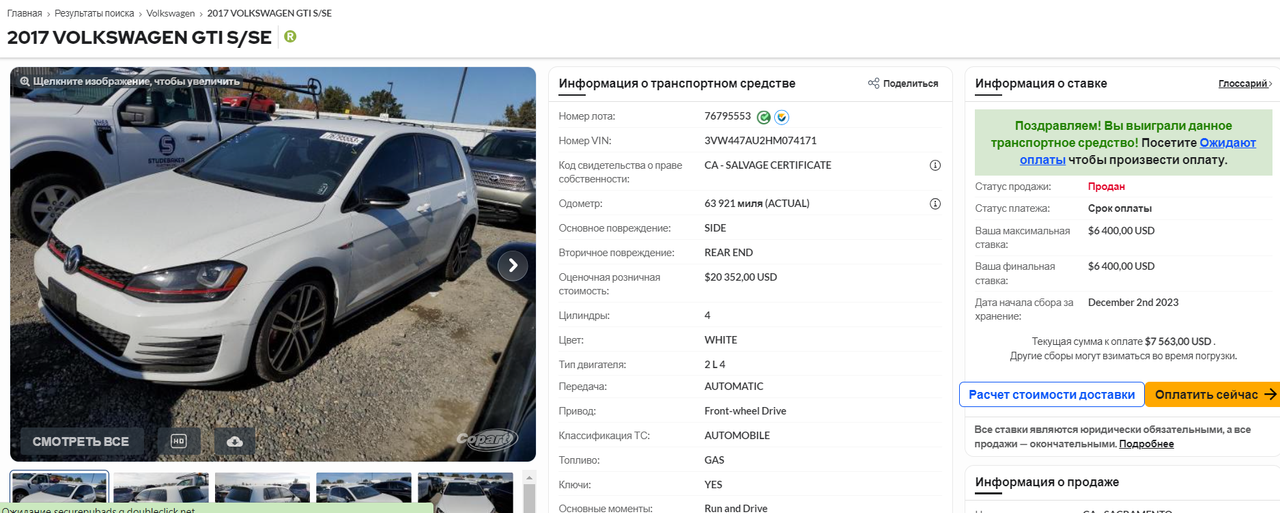Click СМОТРЕТЬ ВСЕ photos button
The image size is (1280, 513).
(81, 441)
